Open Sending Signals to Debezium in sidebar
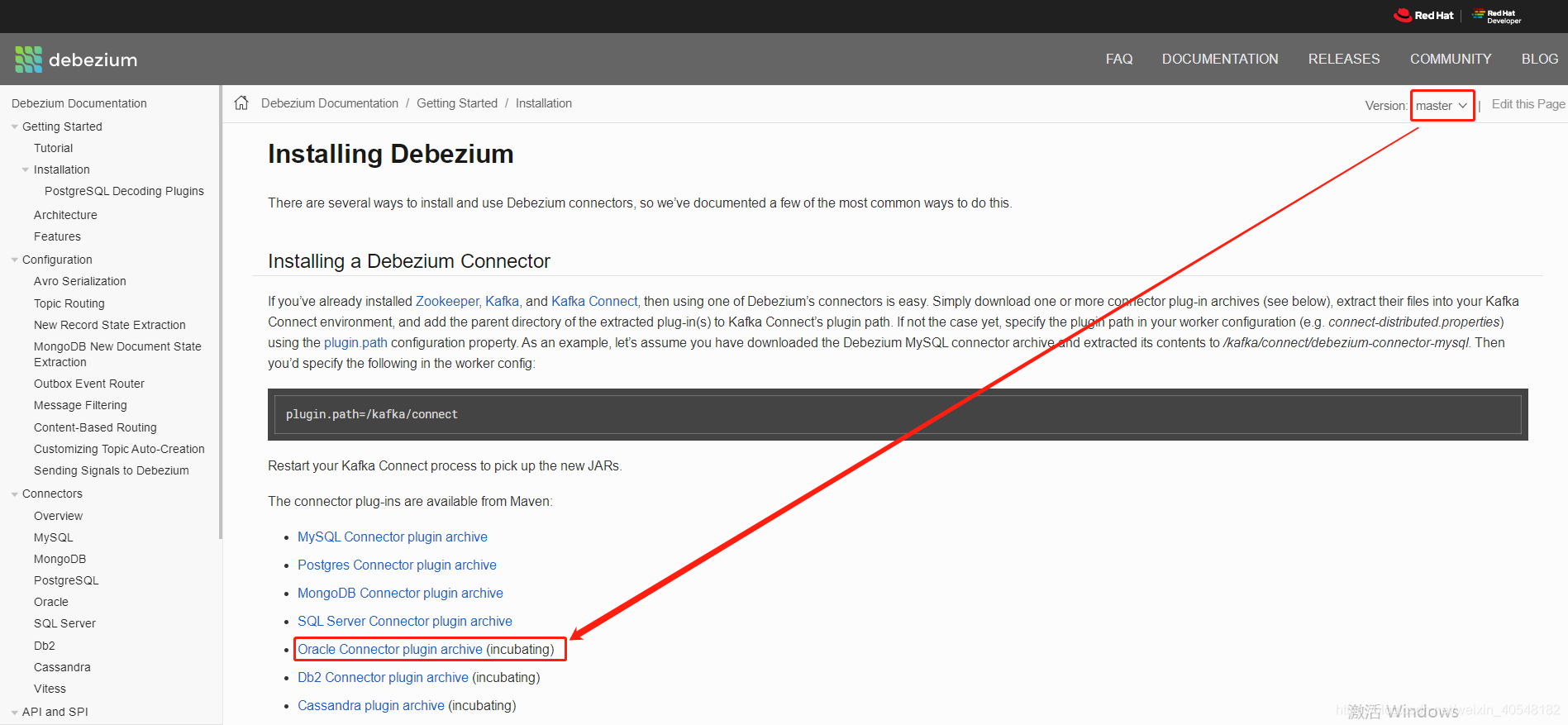Screen dimensions: 1568x725 112,470
